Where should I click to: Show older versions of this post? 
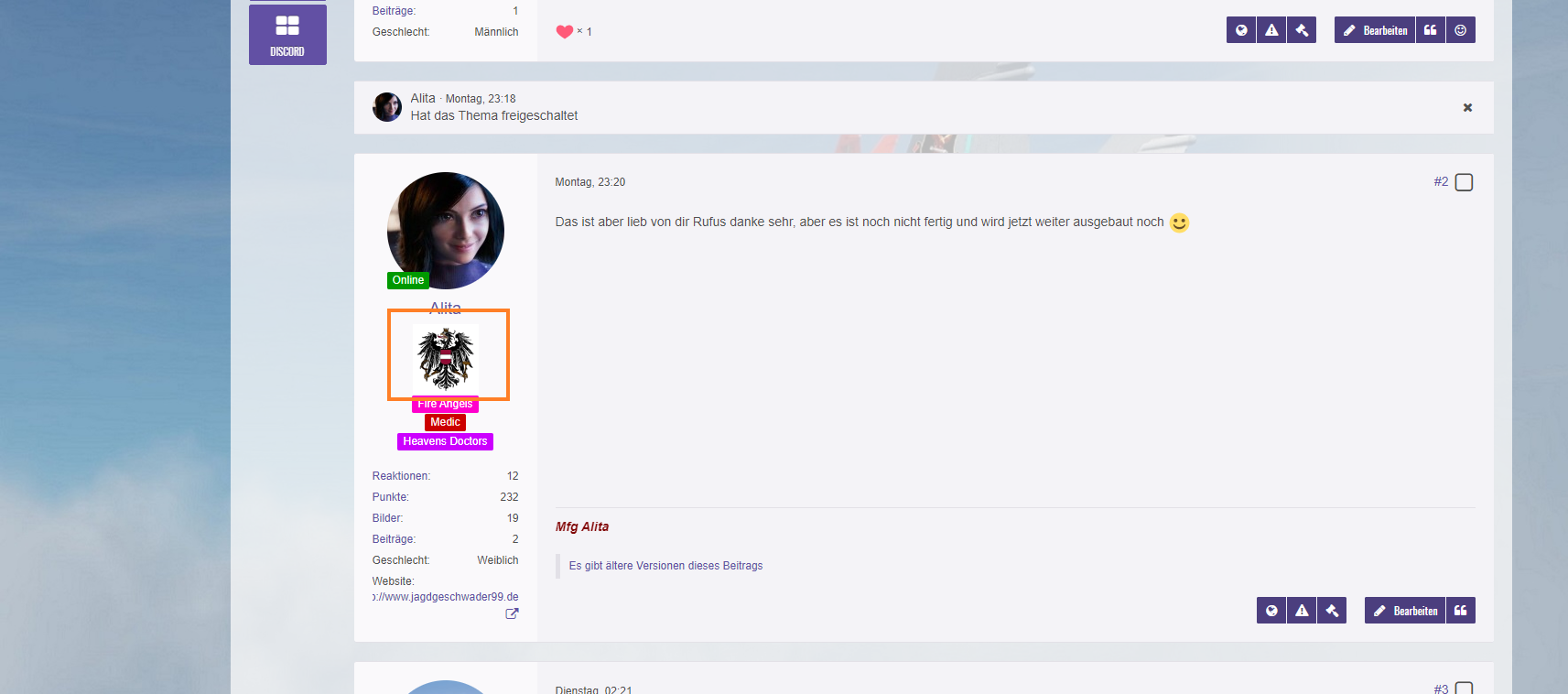click(x=665, y=566)
